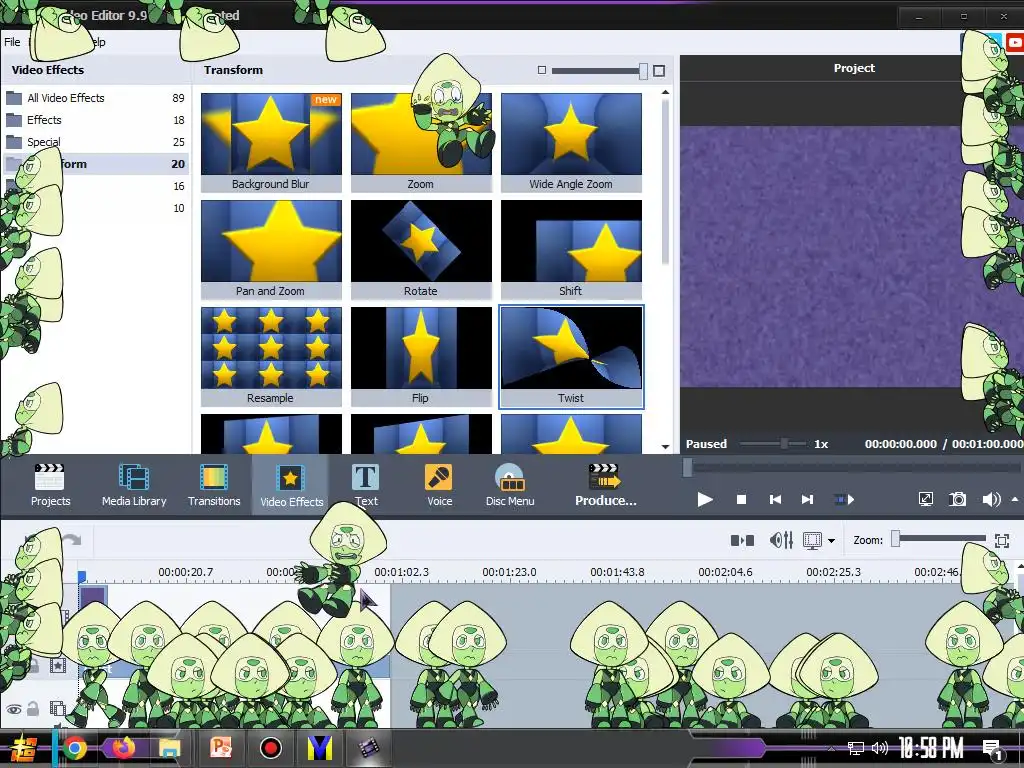Image resolution: width=1024 pixels, height=768 pixels.
Task: Open File Explorer from the taskbar
Action: 169,748
